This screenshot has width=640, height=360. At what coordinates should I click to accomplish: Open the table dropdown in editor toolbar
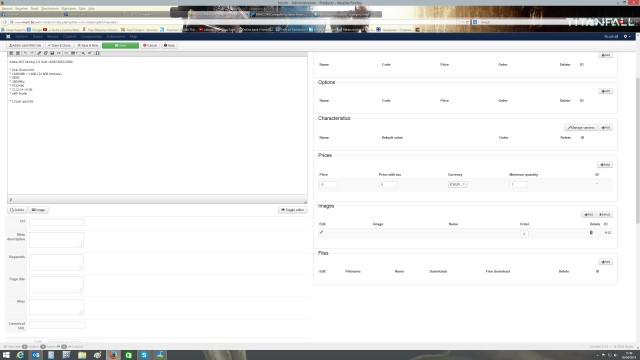click(x=74, y=53)
